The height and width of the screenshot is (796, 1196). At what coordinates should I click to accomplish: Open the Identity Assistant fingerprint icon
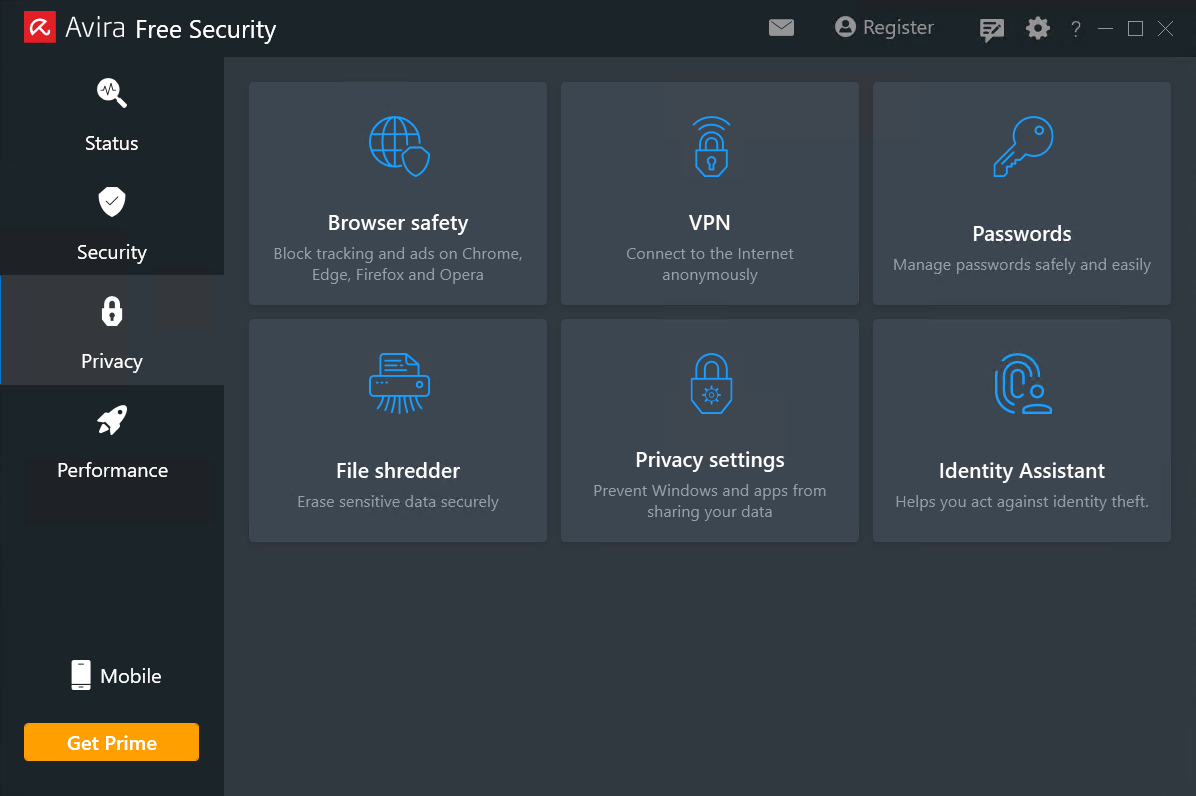pos(1021,383)
